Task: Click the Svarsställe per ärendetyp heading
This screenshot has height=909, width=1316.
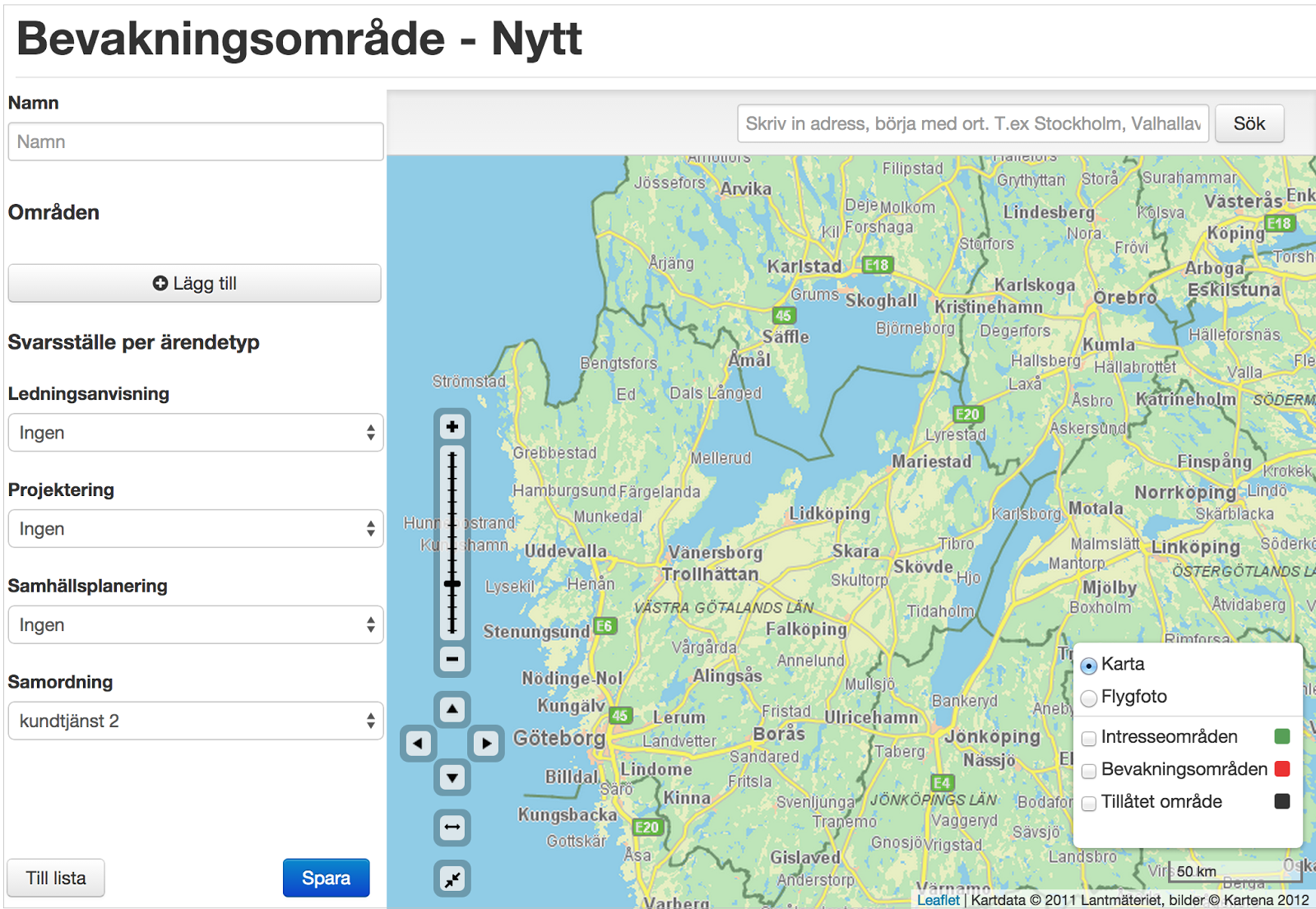Action: 134,342
